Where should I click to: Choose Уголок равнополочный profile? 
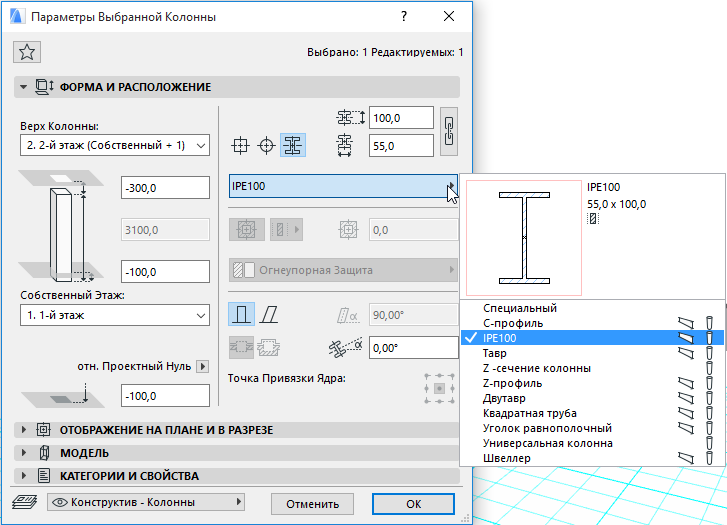[x=592, y=428]
